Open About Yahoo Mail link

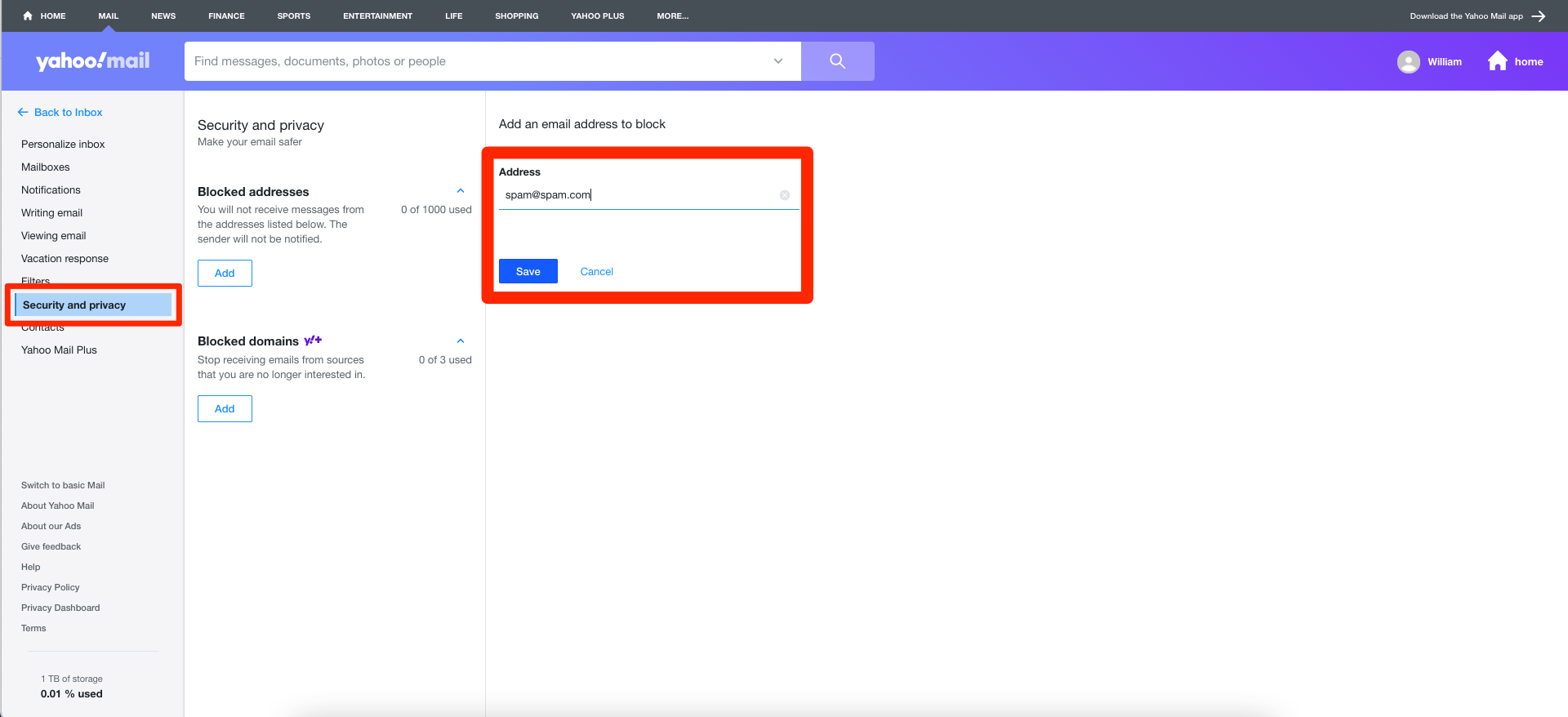point(57,505)
